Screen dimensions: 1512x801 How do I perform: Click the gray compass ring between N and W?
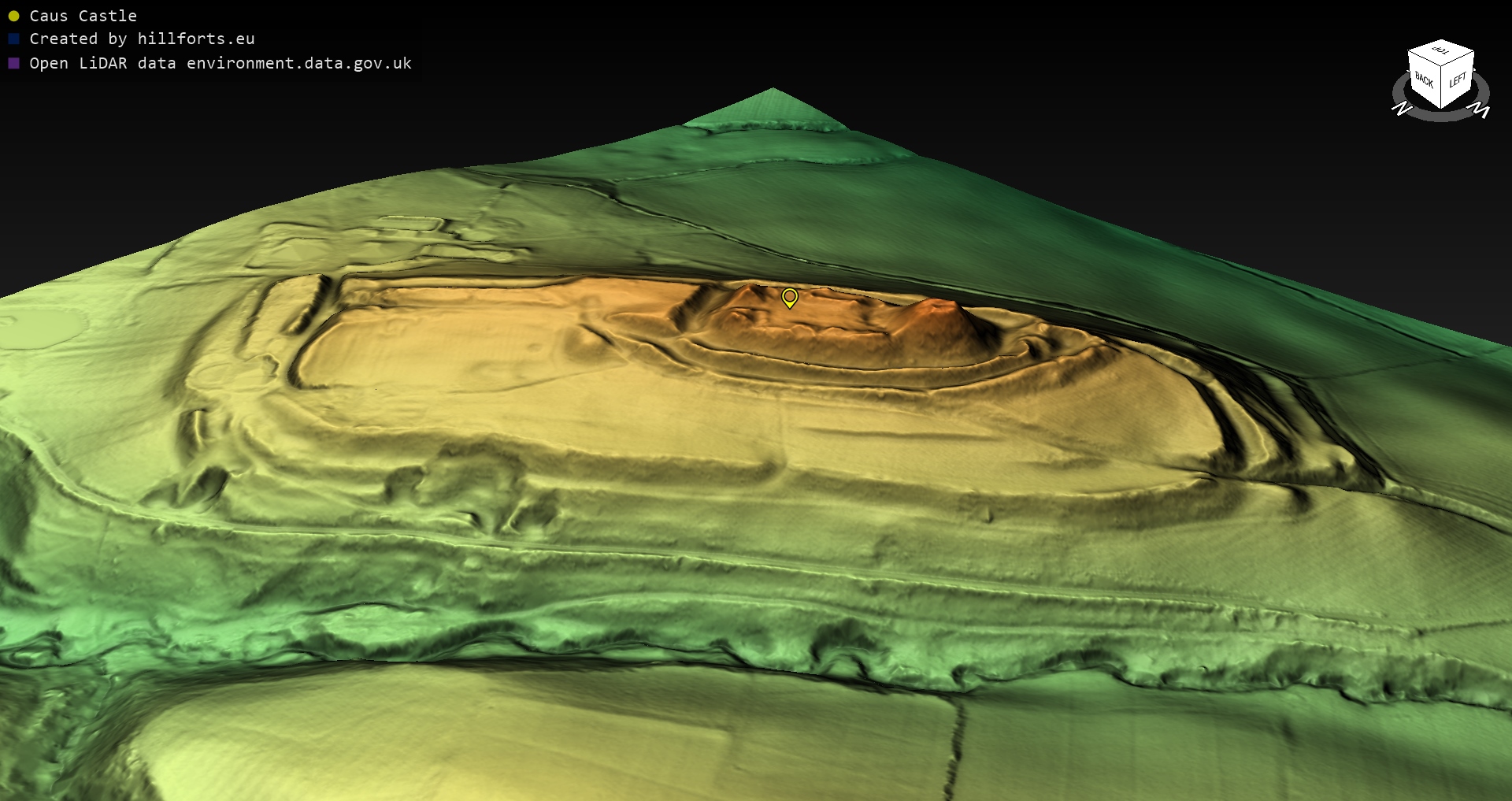(1441, 117)
